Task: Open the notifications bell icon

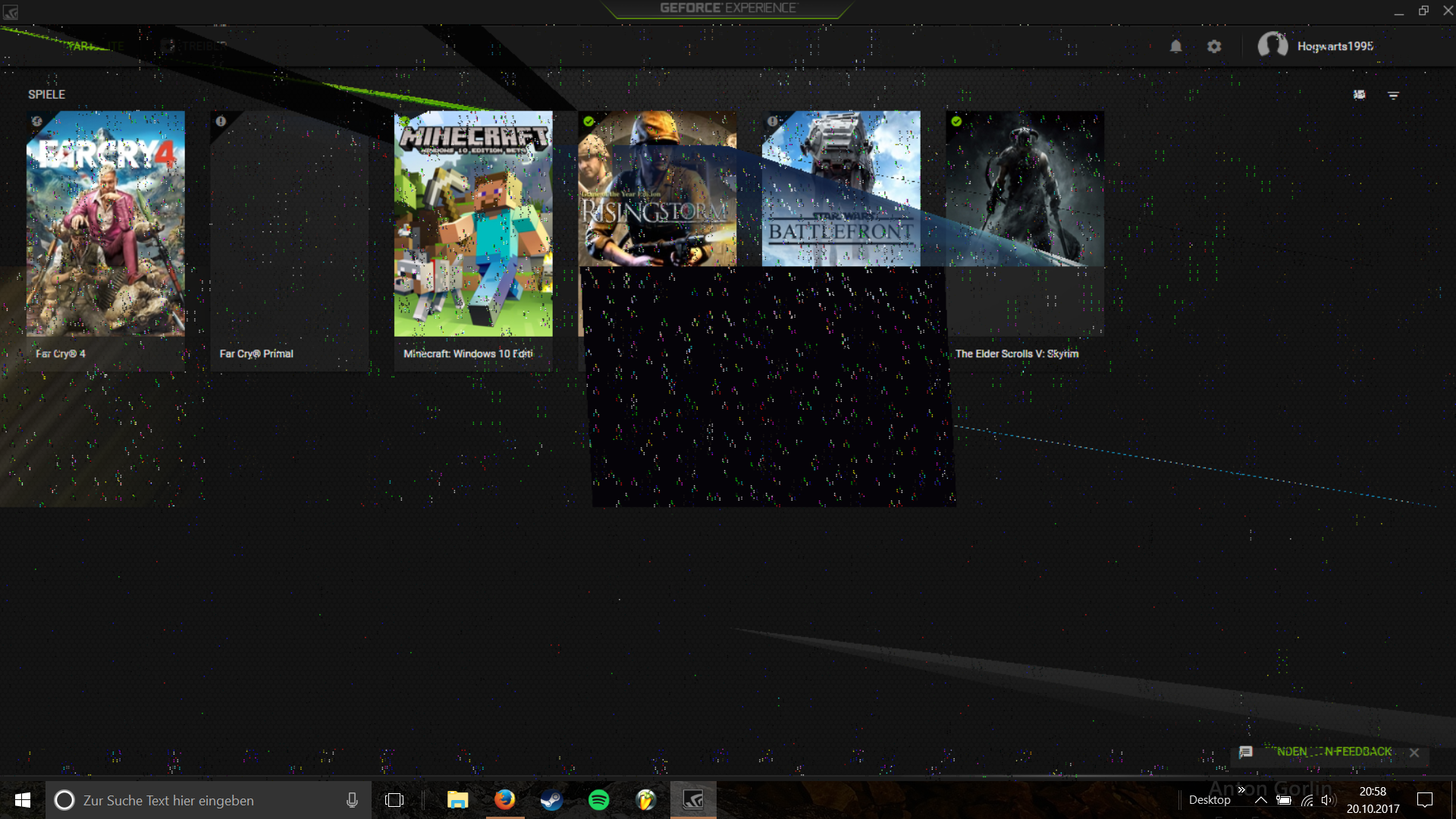Action: (1175, 47)
